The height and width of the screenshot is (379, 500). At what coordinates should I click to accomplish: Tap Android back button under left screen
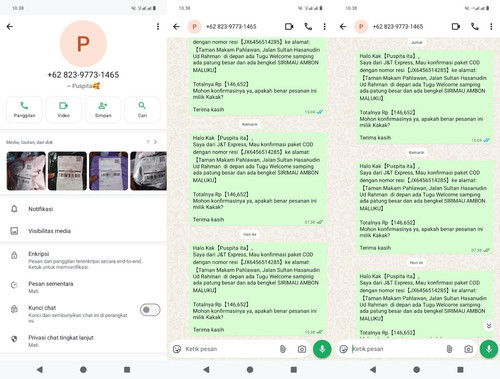40,369
